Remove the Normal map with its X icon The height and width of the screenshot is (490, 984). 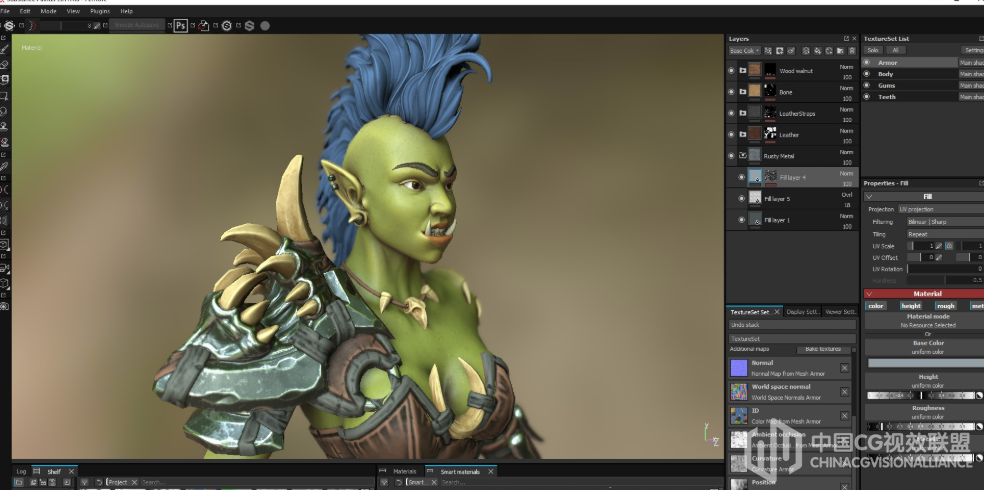coord(845,368)
